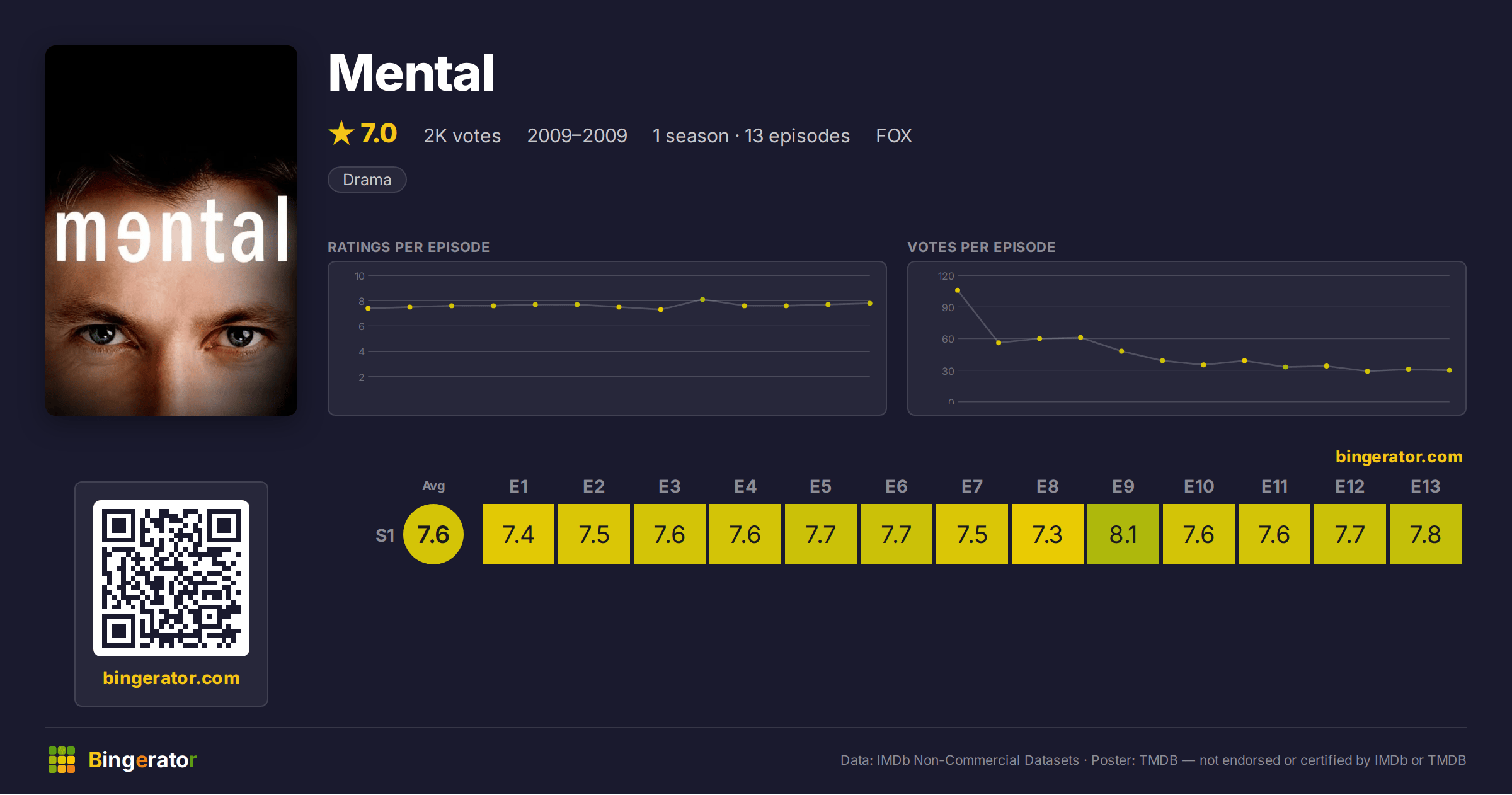Open bingerator.com link under QR code
The image size is (1512, 795).
171,678
